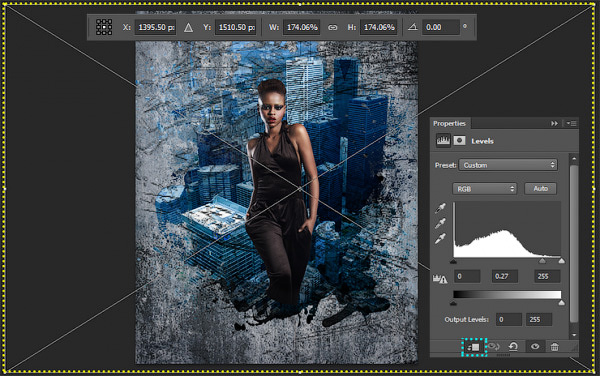Collapse the panel with double arrows

click(x=554, y=123)
